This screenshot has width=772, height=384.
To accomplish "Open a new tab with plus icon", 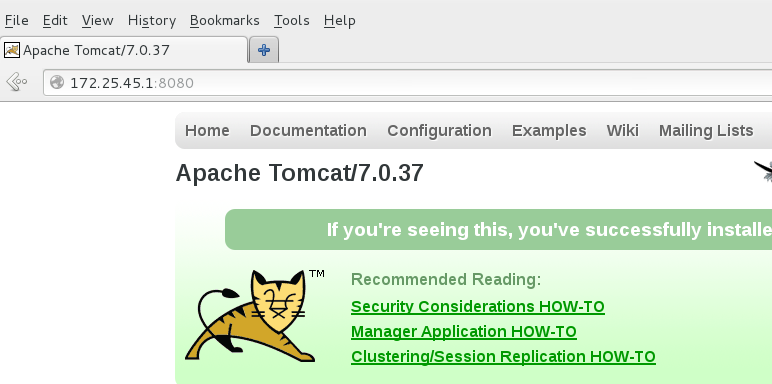I will click(x=264, y=50).
